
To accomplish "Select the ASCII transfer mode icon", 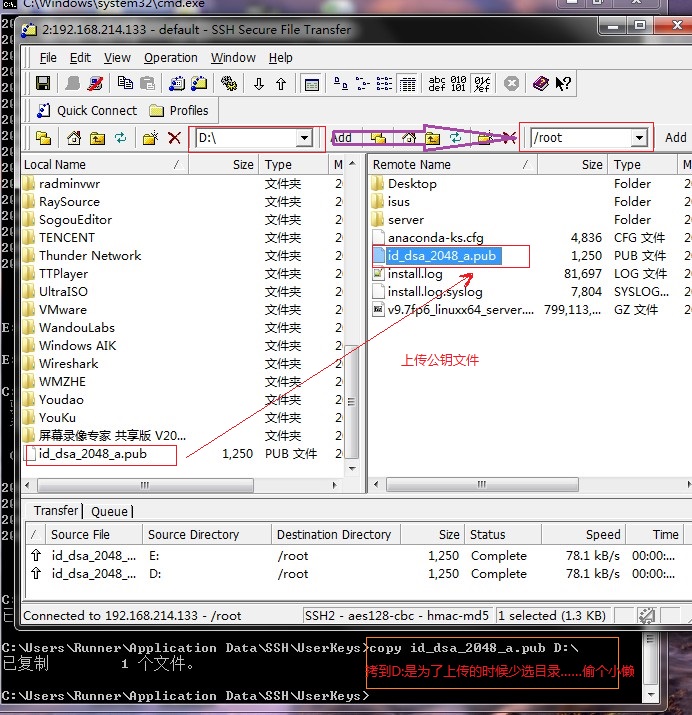I will coord(437,83).
